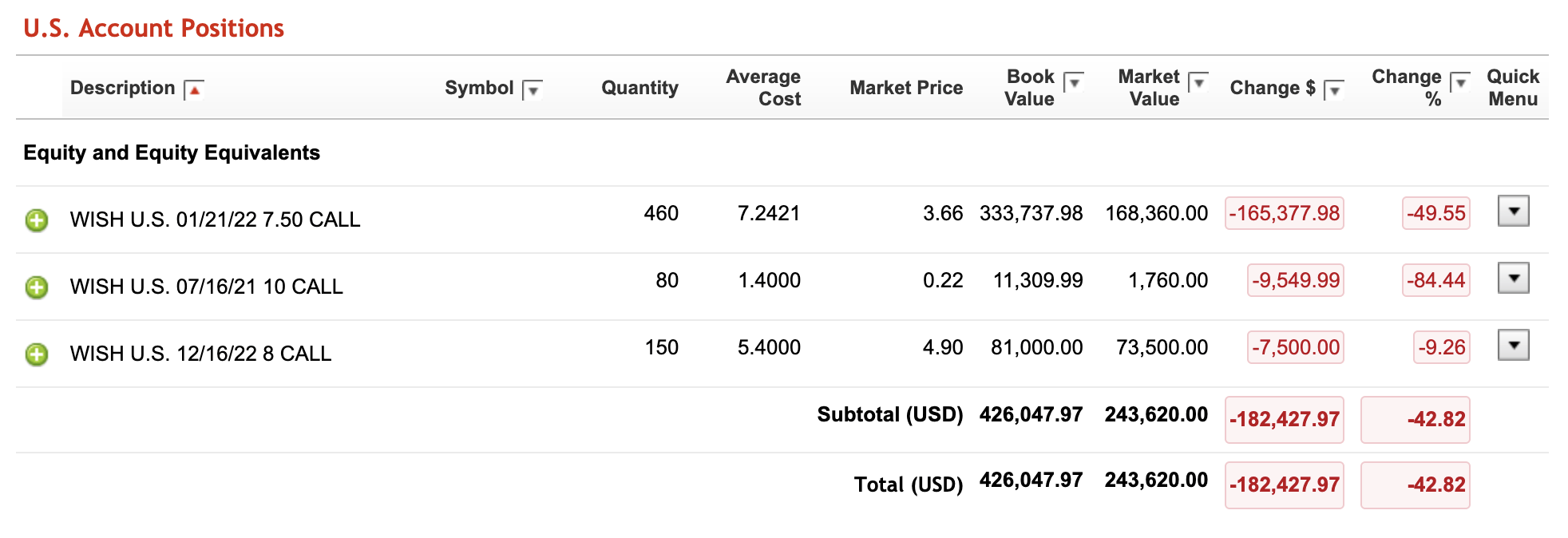This screenshot has width=1568, height=538.
Task: Sort by Description using the red arrow icon
Action: [x=194, y=89]
